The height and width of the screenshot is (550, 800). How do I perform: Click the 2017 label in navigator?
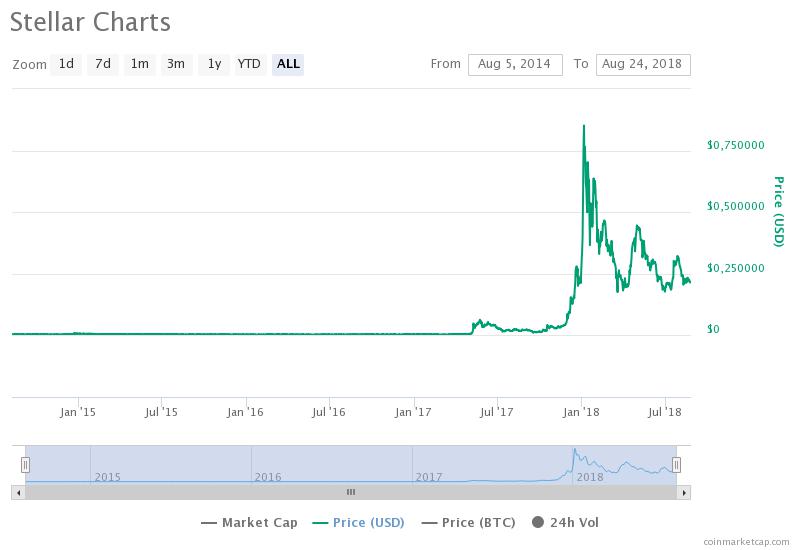[x=429, y=477]
